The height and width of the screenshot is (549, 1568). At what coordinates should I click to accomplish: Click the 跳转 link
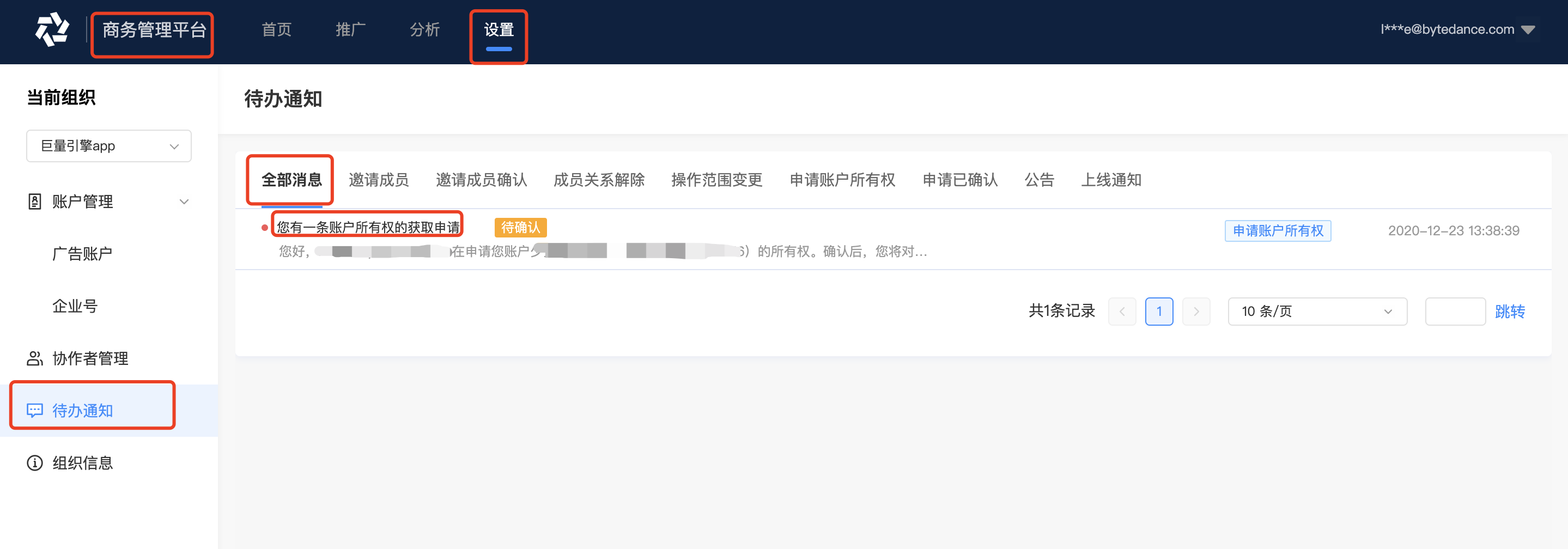tap(1510, 312)
